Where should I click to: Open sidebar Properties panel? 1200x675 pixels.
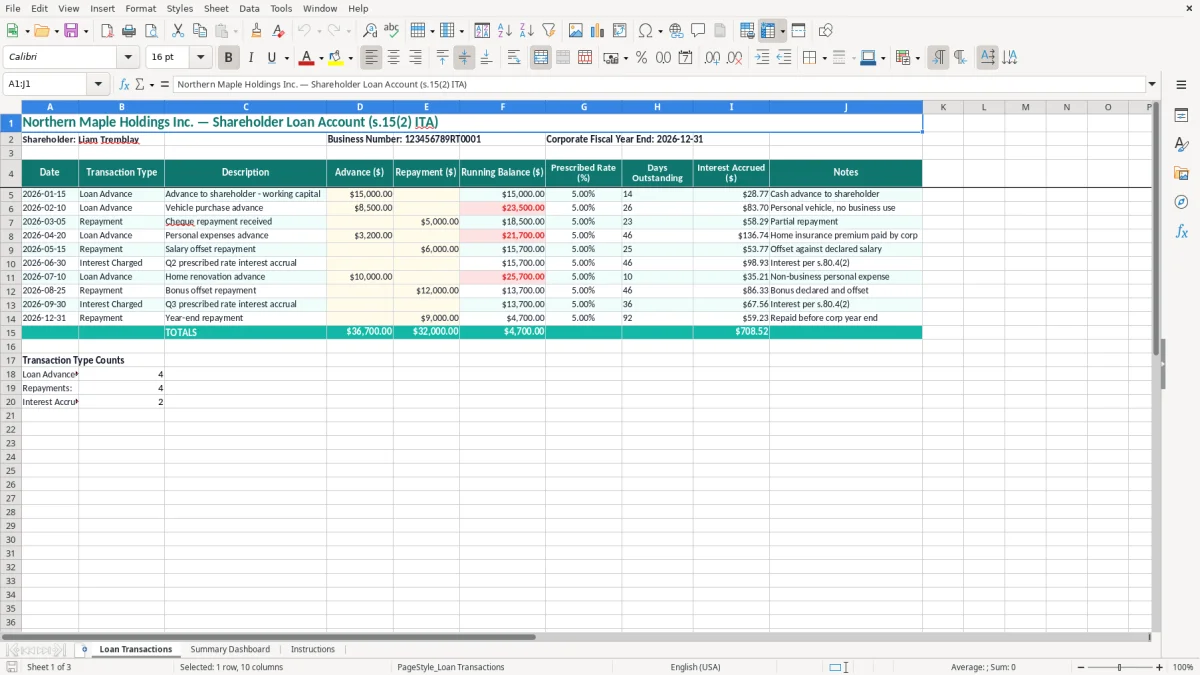pos(1181,116)
